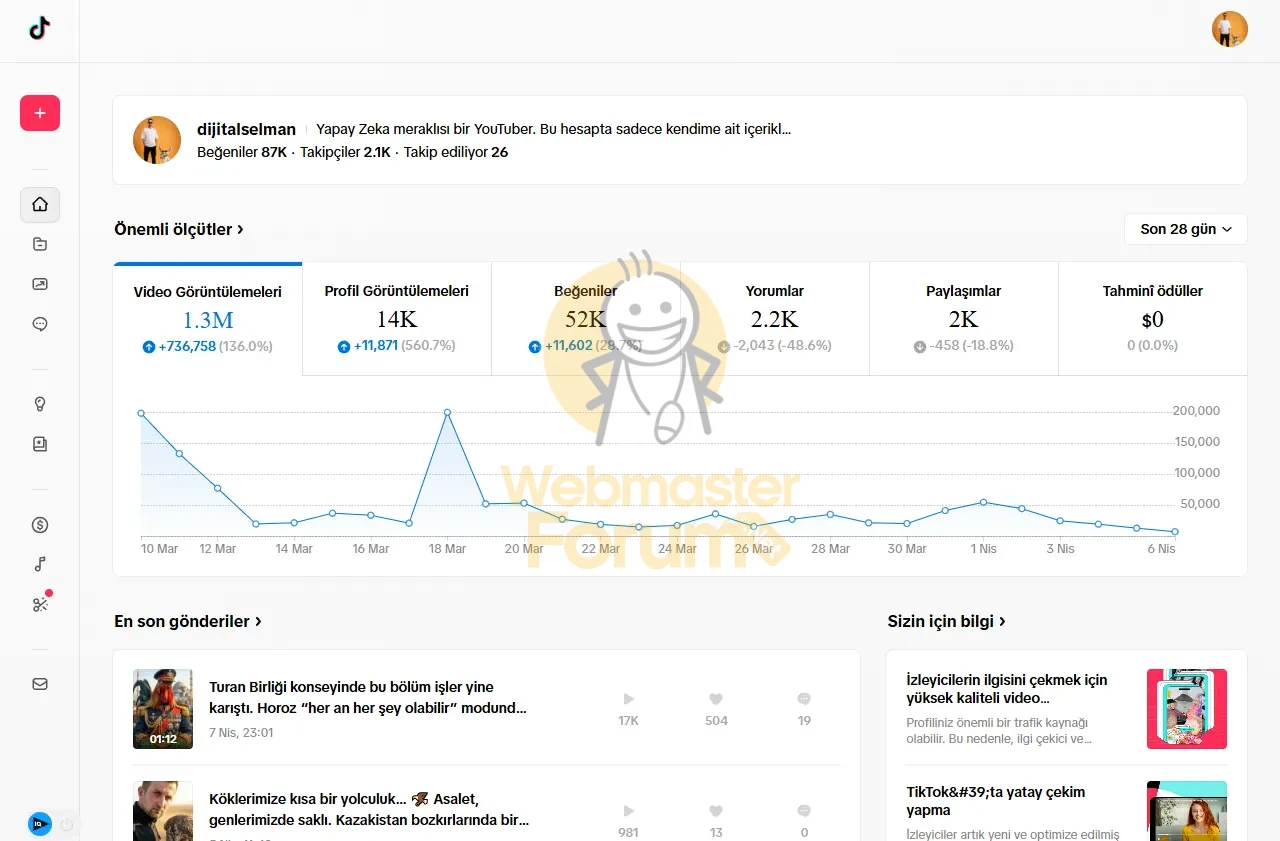Expand the 'Önemli ölçütler' section

[179, 229]
